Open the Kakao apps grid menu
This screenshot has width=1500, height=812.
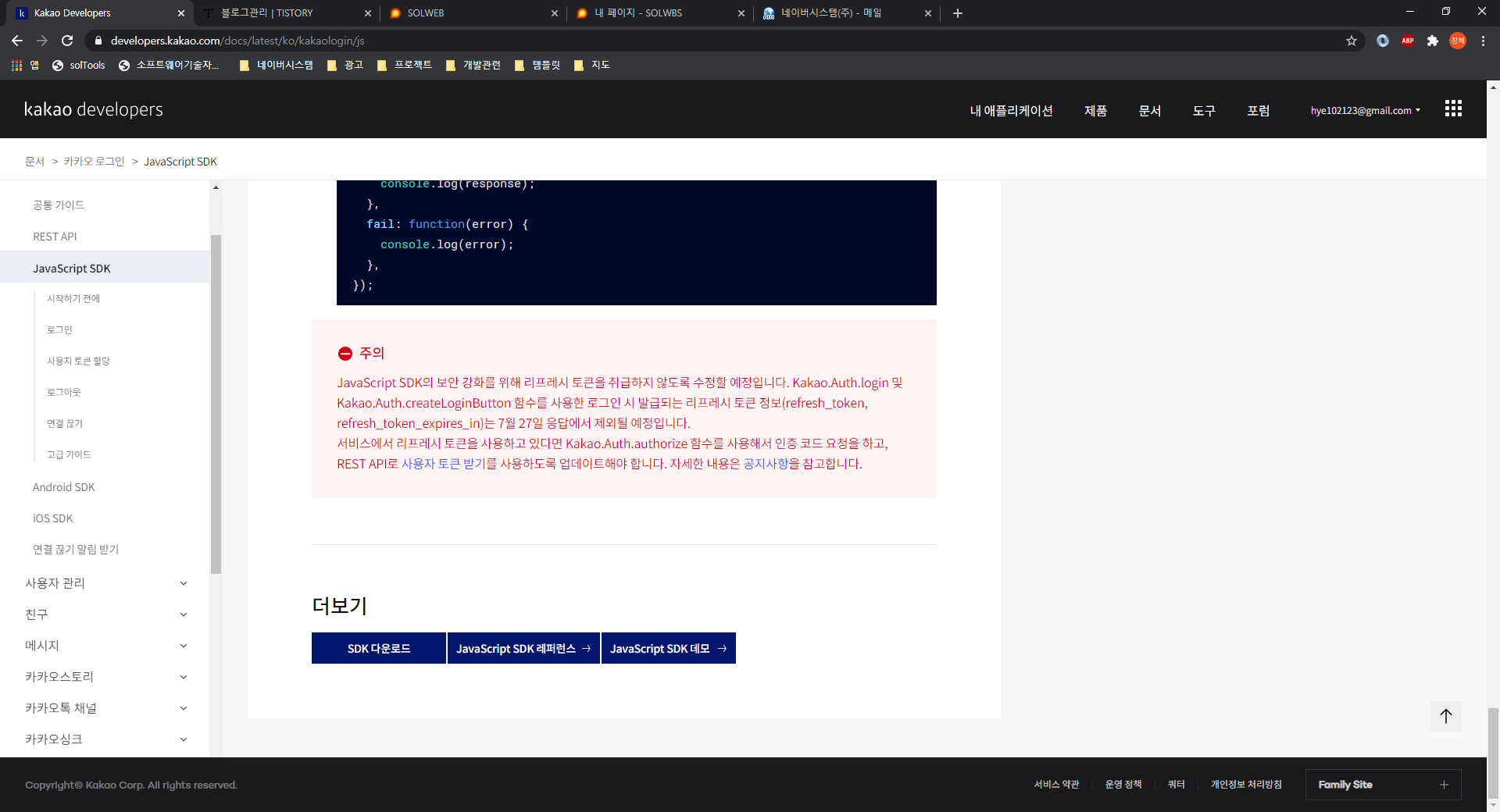(1453, 109)
